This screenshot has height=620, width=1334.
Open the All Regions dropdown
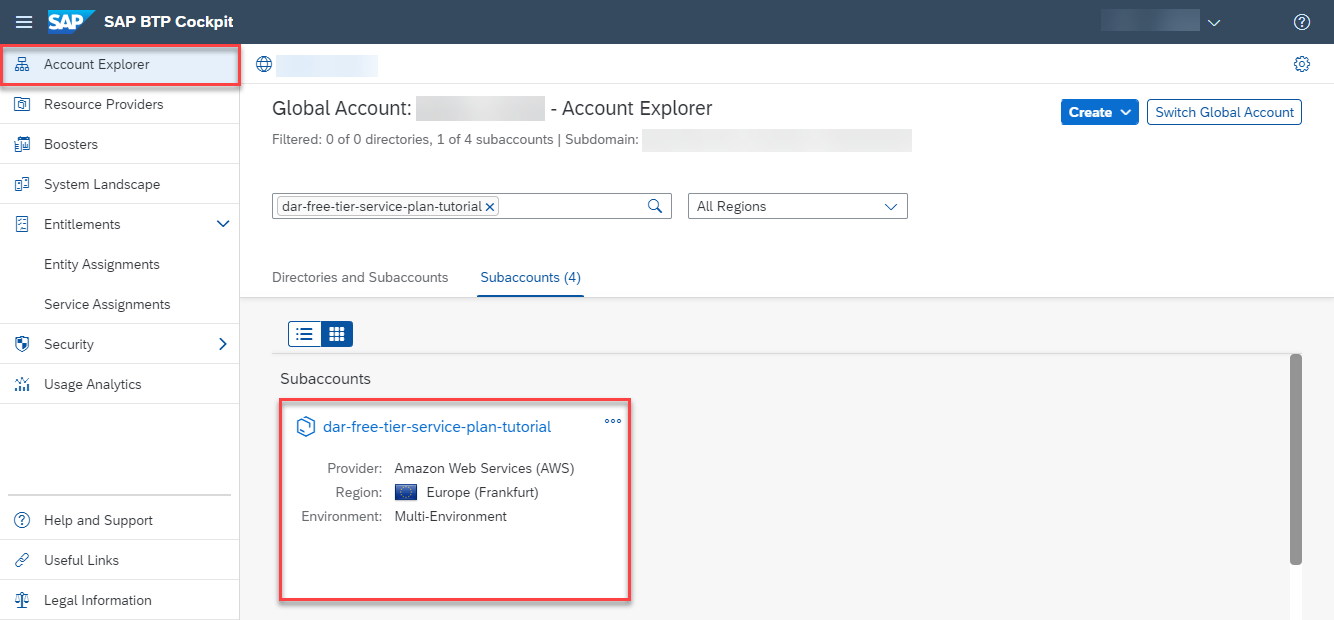pyautogui.click(x=798, y=206)
